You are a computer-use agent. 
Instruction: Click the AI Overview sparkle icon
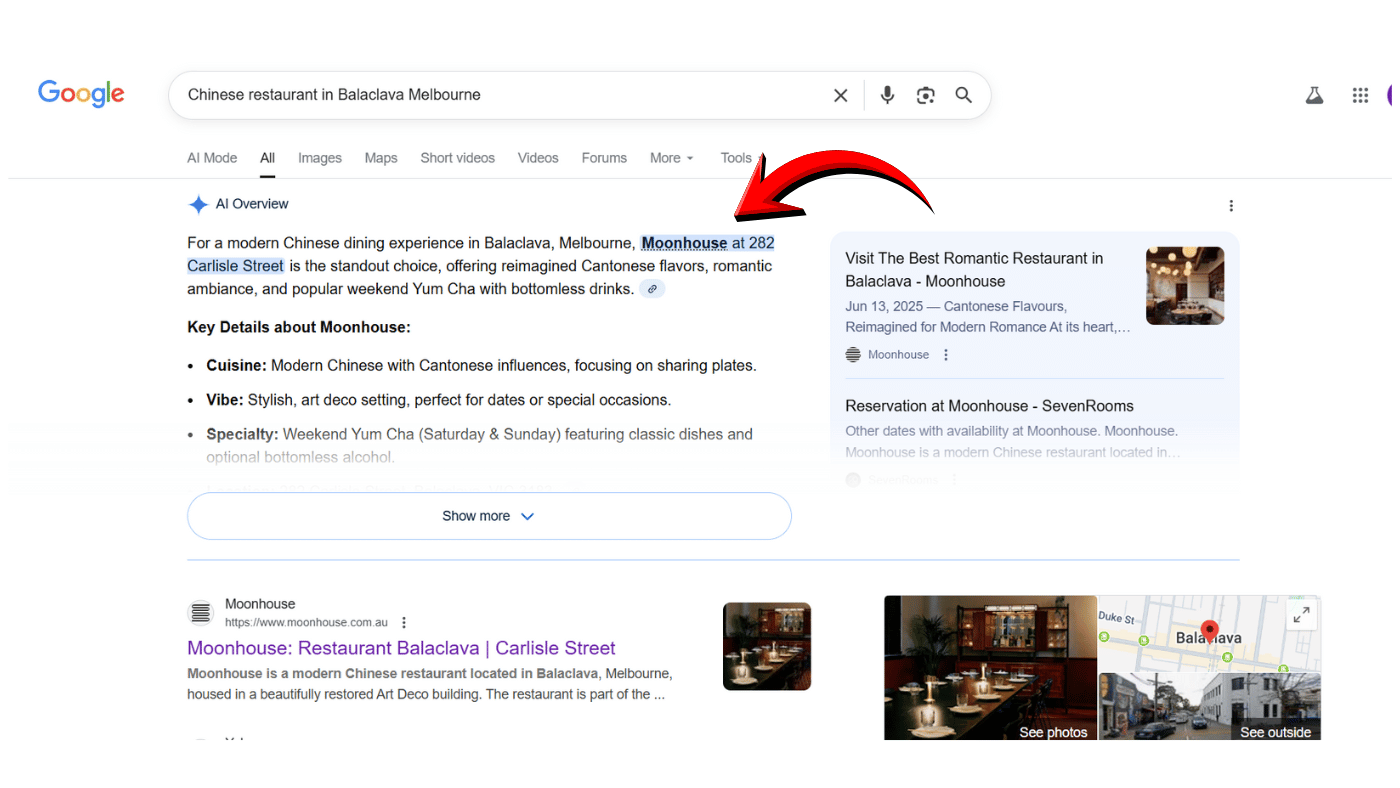[198, 205]
